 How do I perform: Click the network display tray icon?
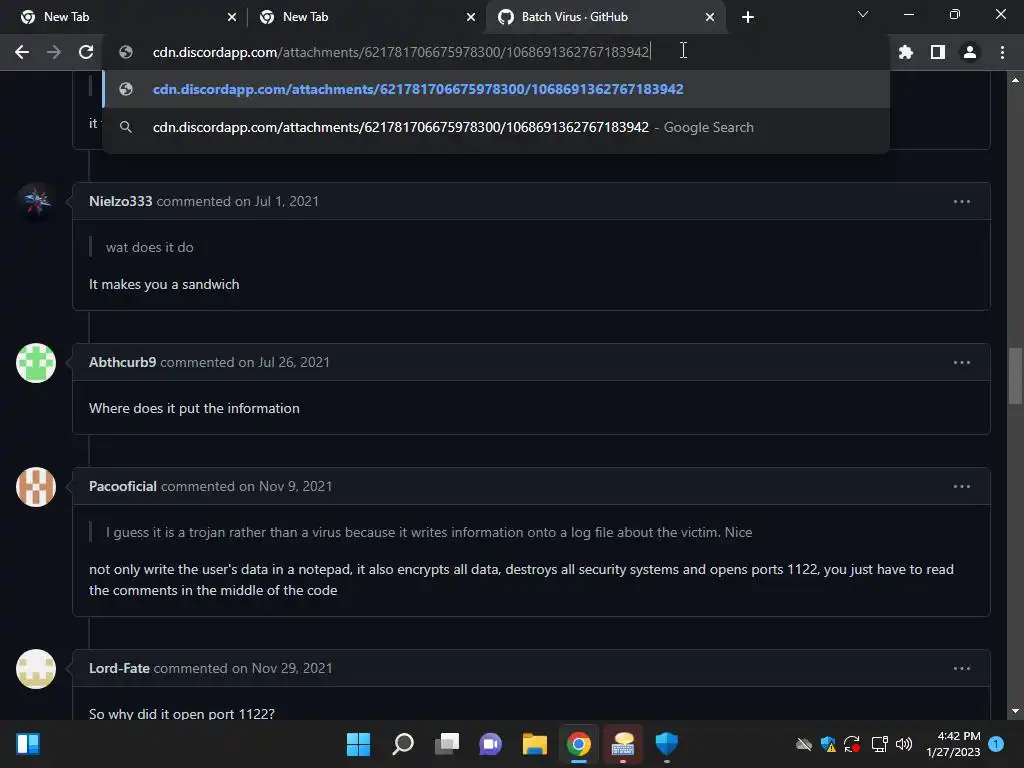point(879,744)
